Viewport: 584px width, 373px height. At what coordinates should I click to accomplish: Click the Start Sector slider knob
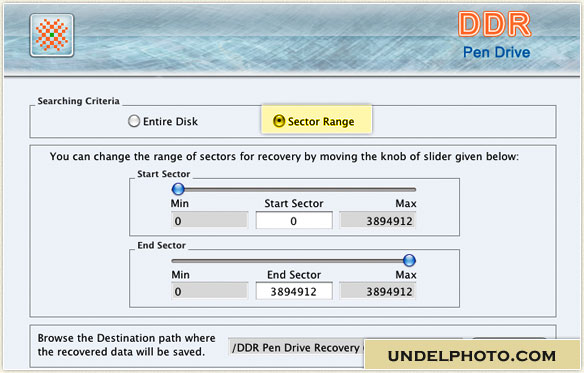[178, 189]
